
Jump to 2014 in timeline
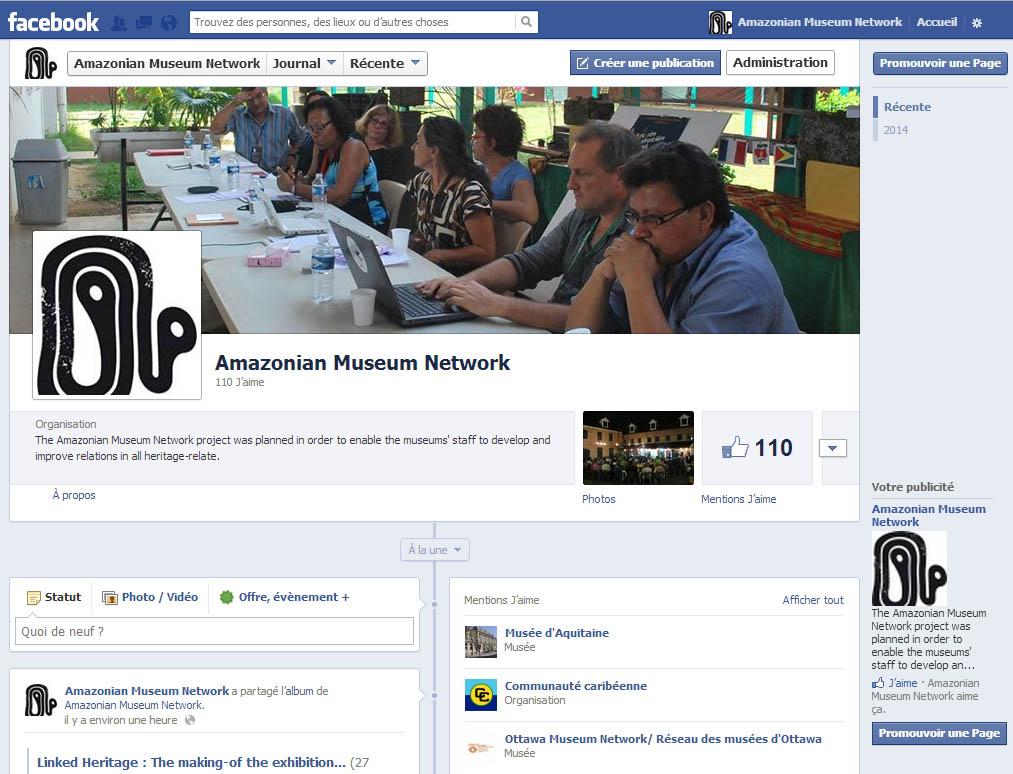[896, 130]
